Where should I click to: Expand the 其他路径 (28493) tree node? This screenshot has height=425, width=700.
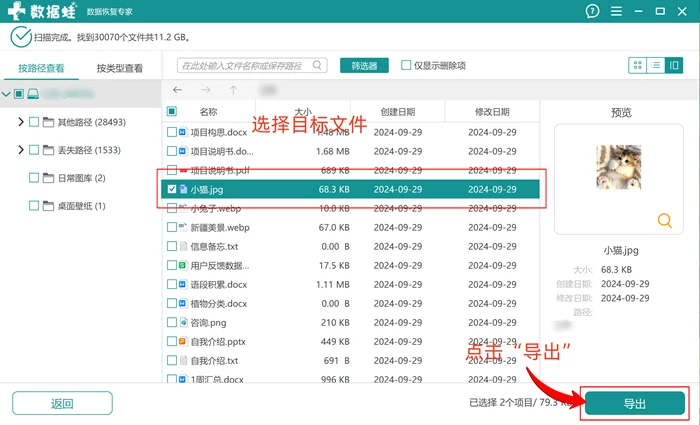tap(21, 122)
